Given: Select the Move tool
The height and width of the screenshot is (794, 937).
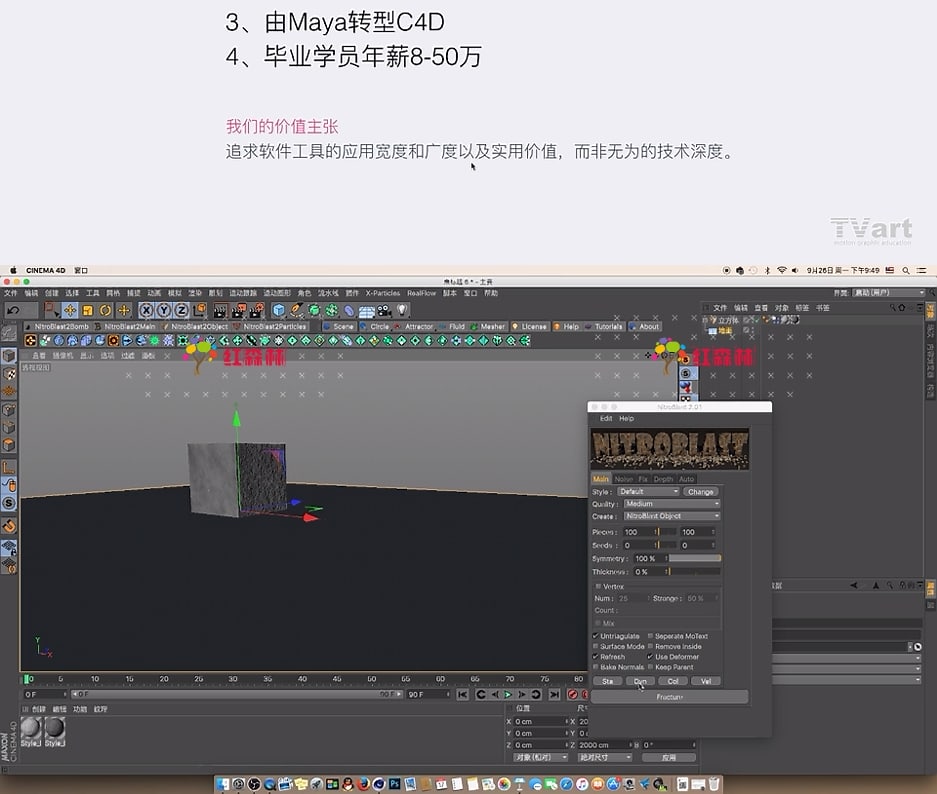Looking at the screenshot, I should 70,310.
